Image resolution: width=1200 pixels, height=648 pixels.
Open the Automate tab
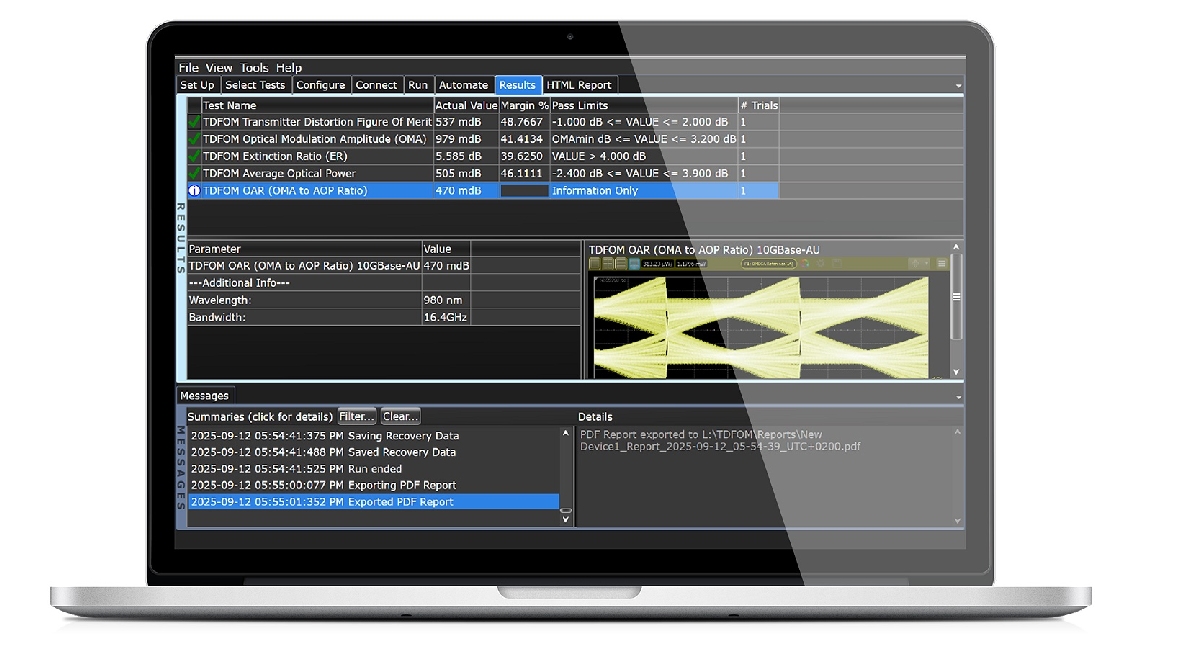click(x=463, y=86)
